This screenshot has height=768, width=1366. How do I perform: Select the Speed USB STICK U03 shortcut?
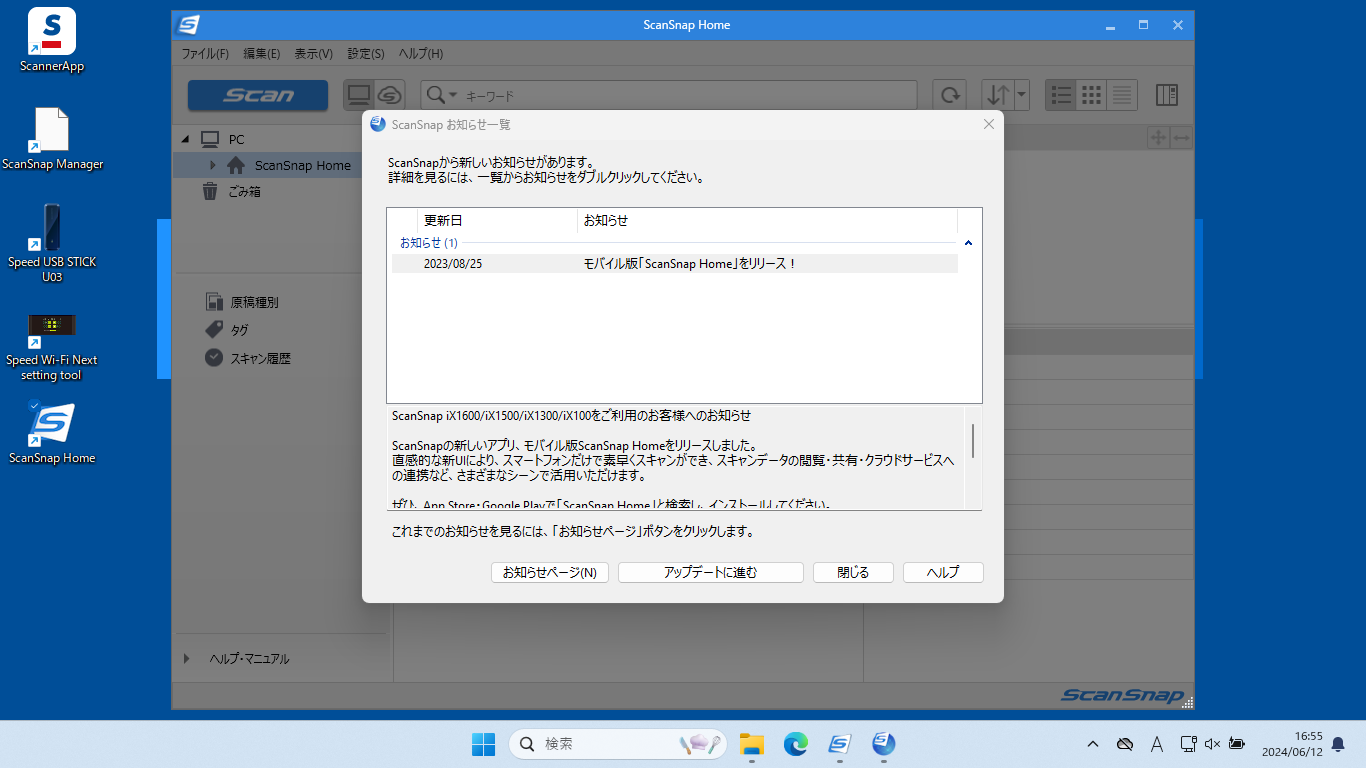pyautogui.click(x=52, y=243)
